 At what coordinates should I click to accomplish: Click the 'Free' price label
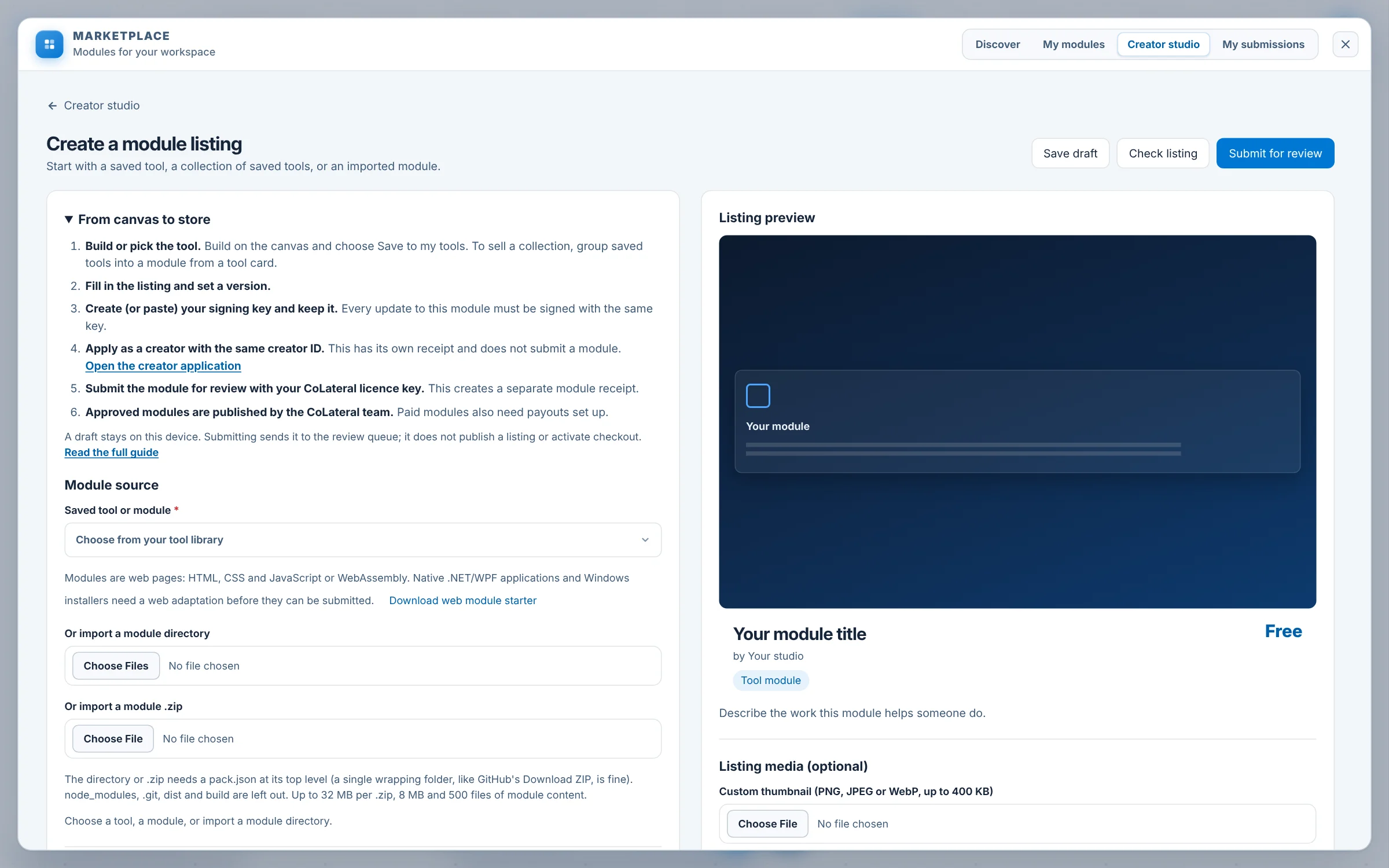coord(1283,631)
